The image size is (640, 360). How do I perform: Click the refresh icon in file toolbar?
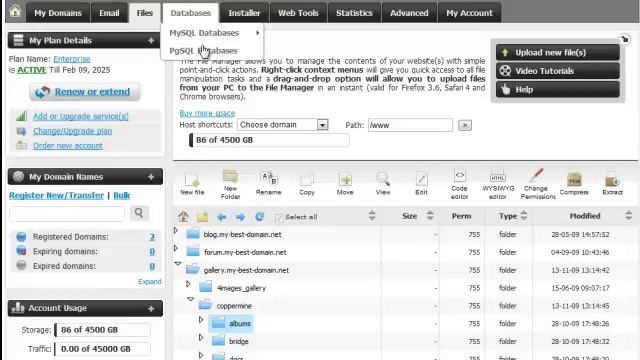click(259, 217)
